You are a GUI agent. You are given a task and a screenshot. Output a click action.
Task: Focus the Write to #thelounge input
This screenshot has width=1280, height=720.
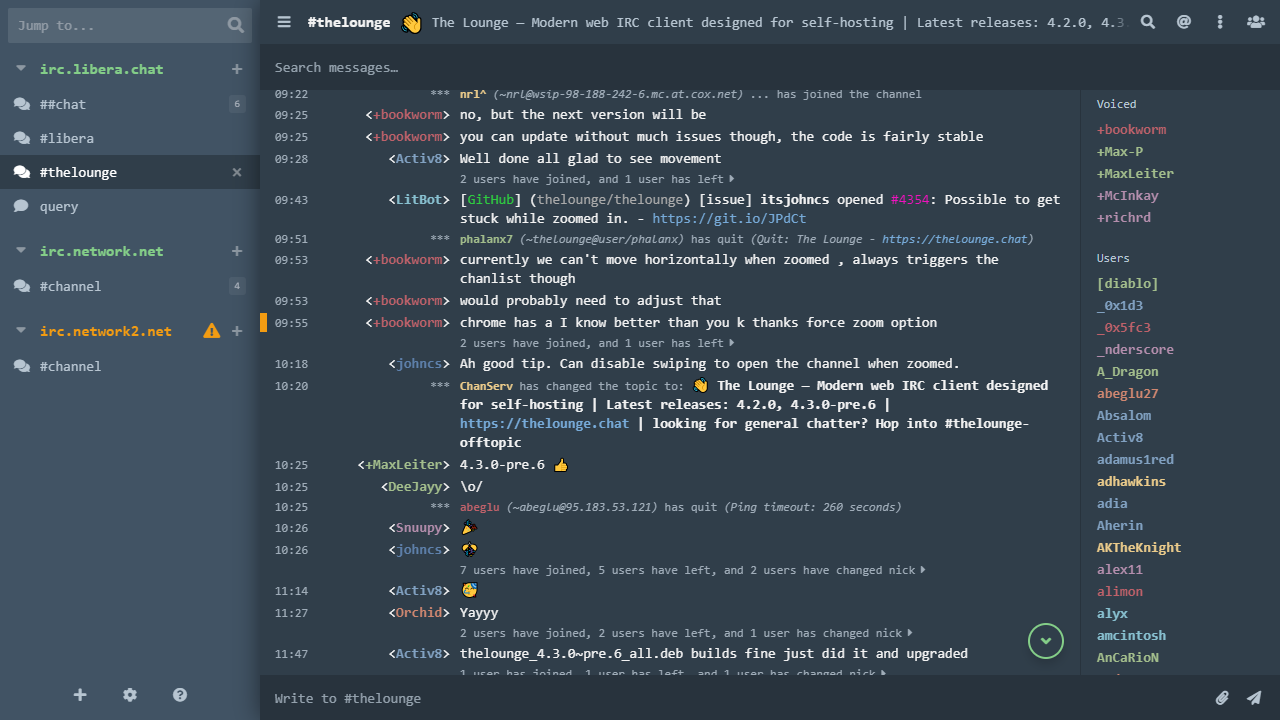tap(735, 698)
